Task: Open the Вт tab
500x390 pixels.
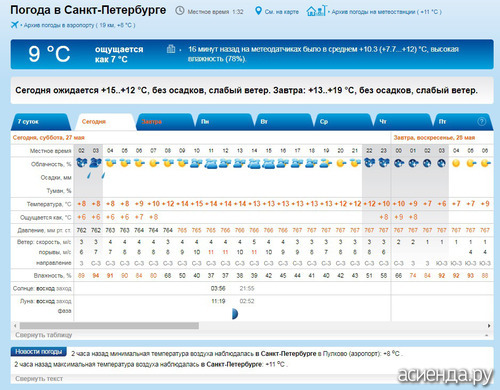Action: (284, 122)
